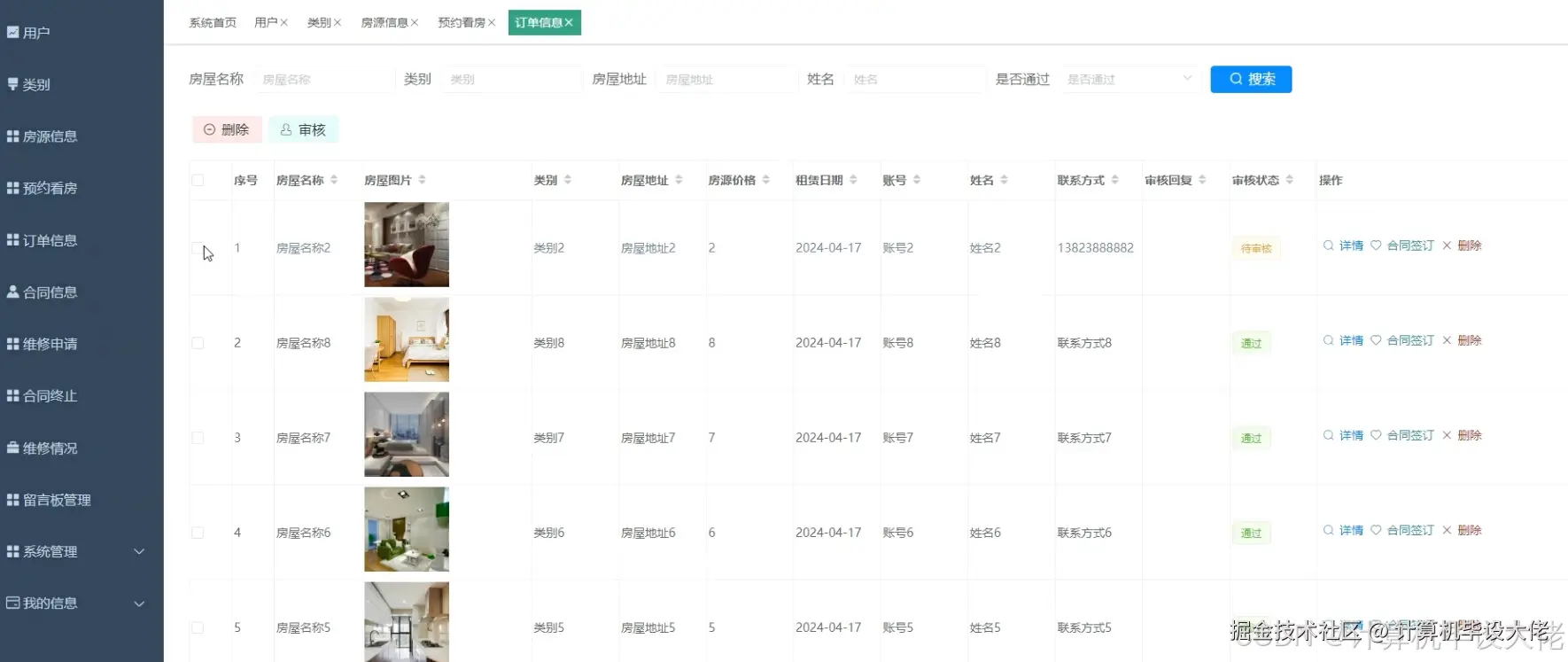The image size is (1568, 662).
Task: Switch to the 预约看房 tab
Action: pyautogui.click(x=462, y=22)
